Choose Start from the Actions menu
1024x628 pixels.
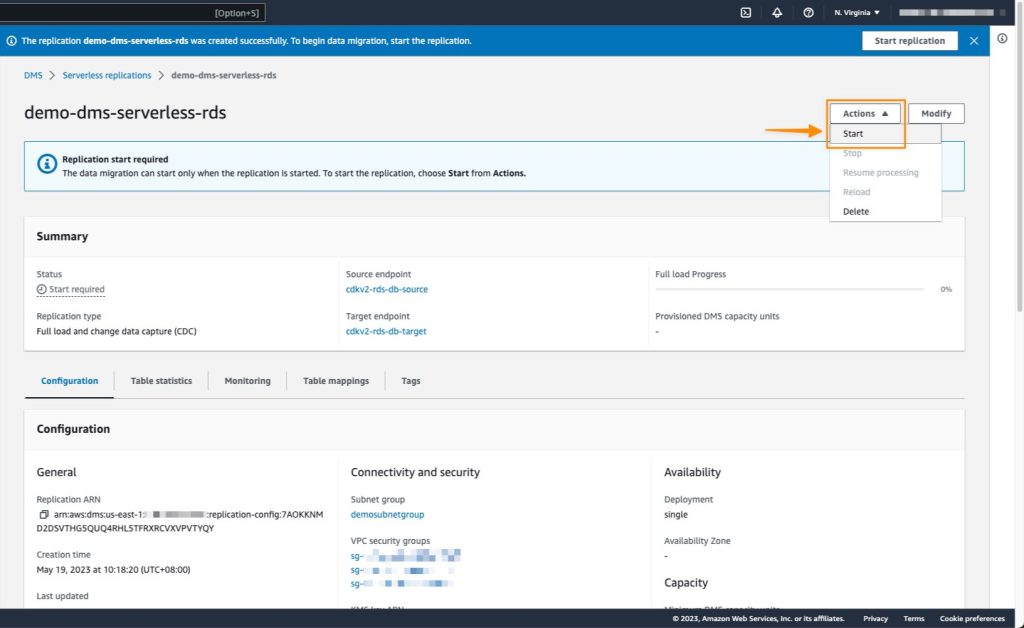885,133
